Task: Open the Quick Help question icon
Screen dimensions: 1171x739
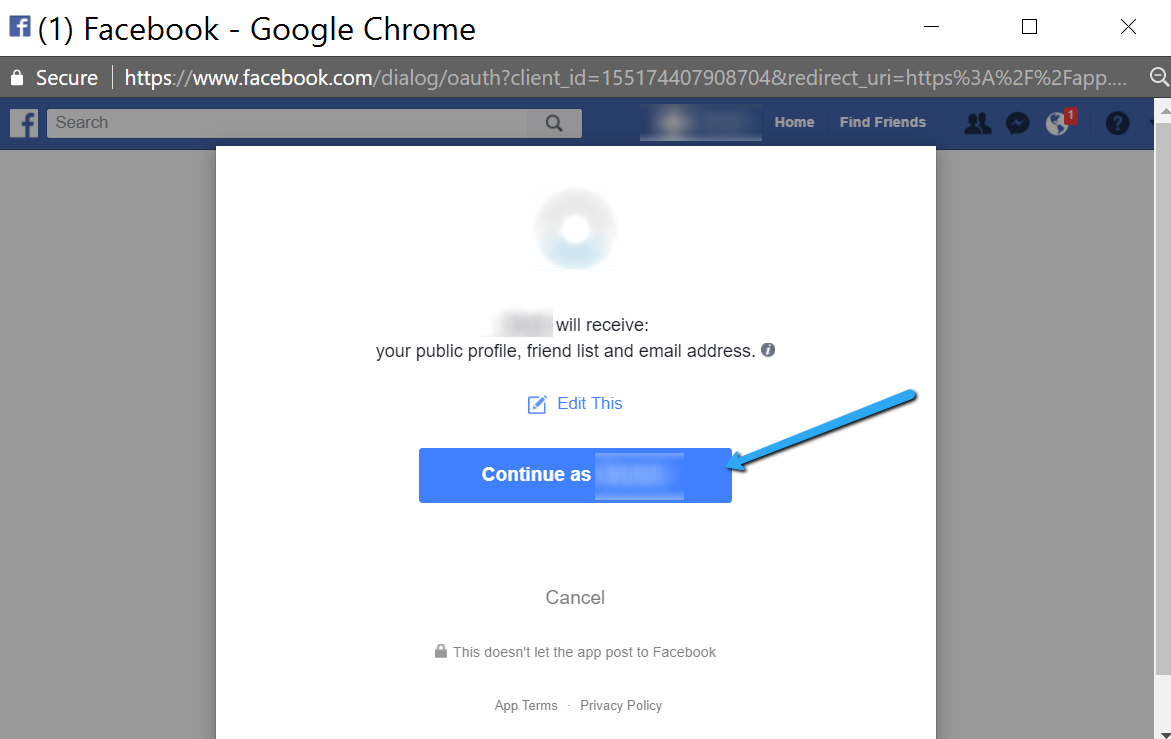Action: point(1117,123)
